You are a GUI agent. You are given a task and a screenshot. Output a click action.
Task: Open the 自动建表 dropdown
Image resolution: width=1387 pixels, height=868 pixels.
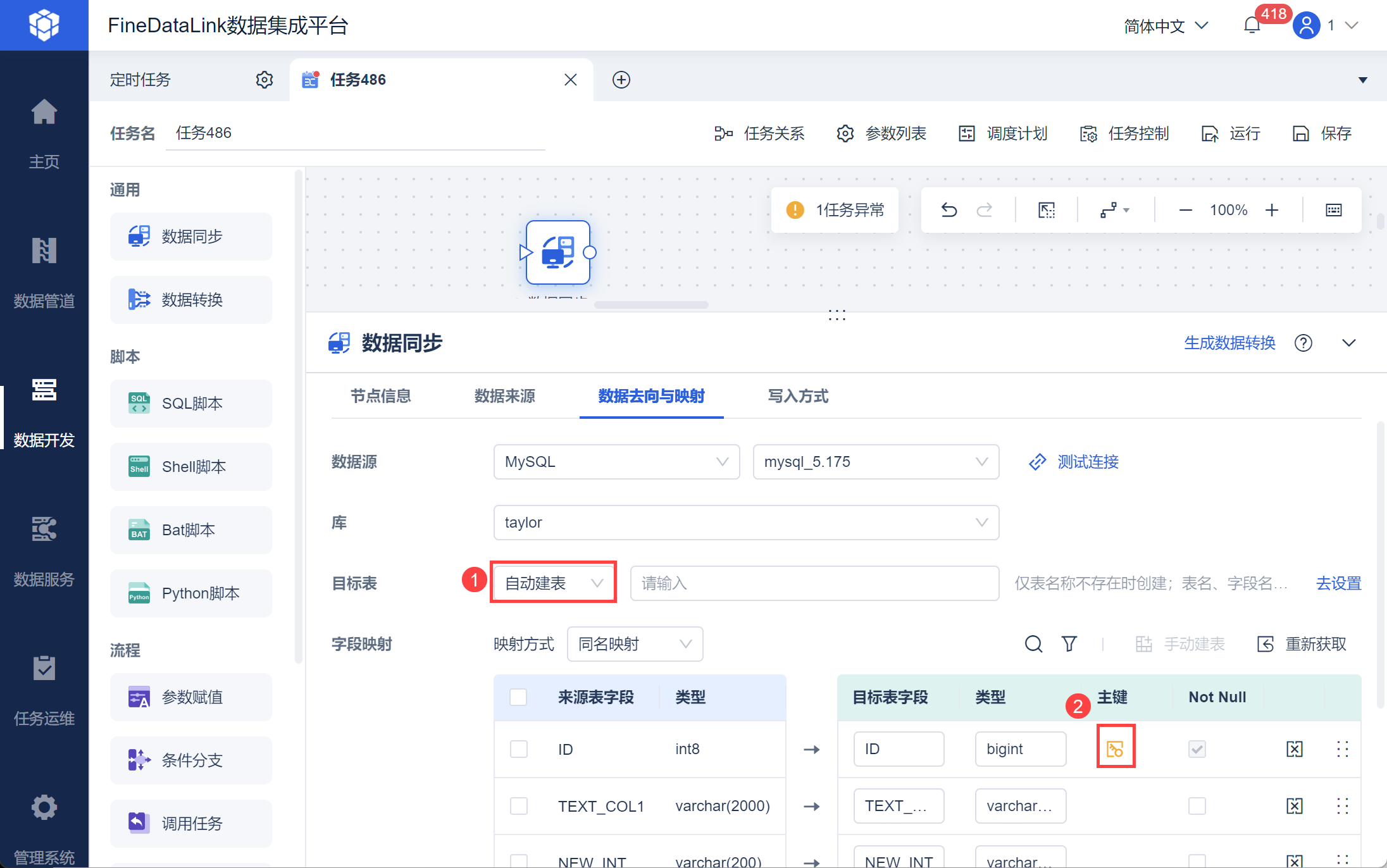pyautogui.click(x=553, y=583)
